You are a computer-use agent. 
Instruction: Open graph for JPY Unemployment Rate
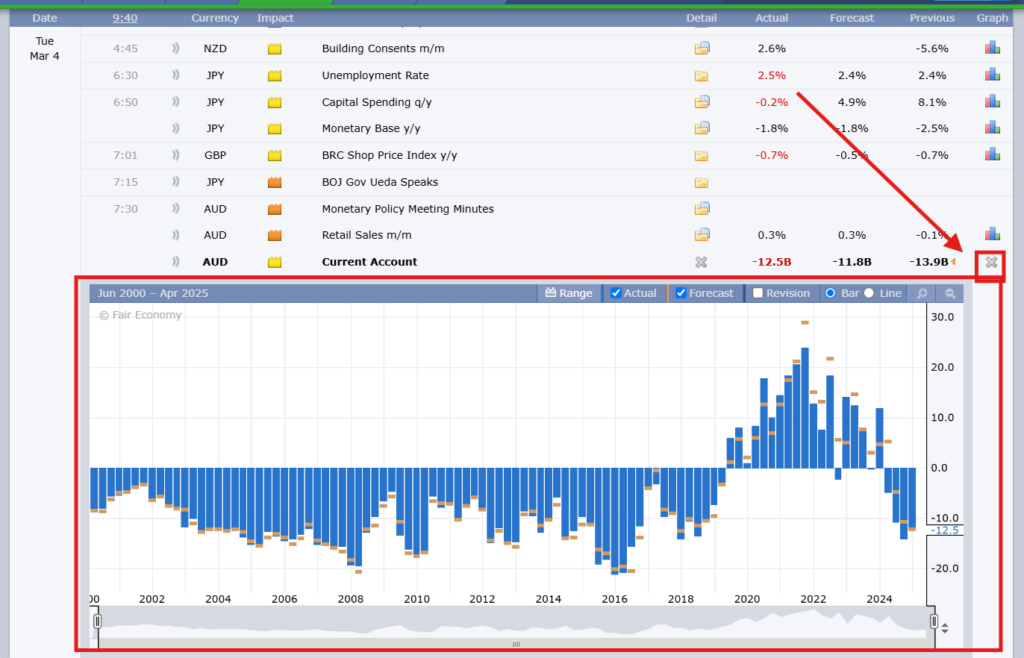pyautogui.click(x=992, y=74)
